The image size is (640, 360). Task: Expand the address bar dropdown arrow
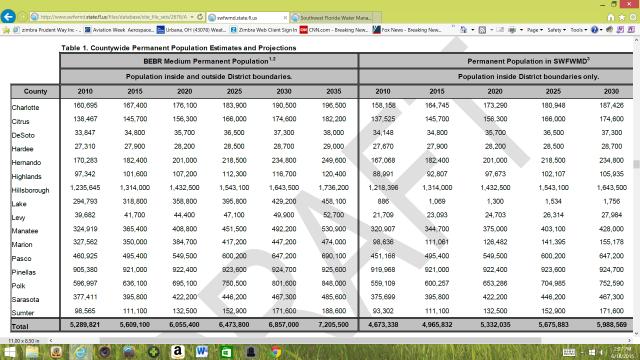click(192, 17)
